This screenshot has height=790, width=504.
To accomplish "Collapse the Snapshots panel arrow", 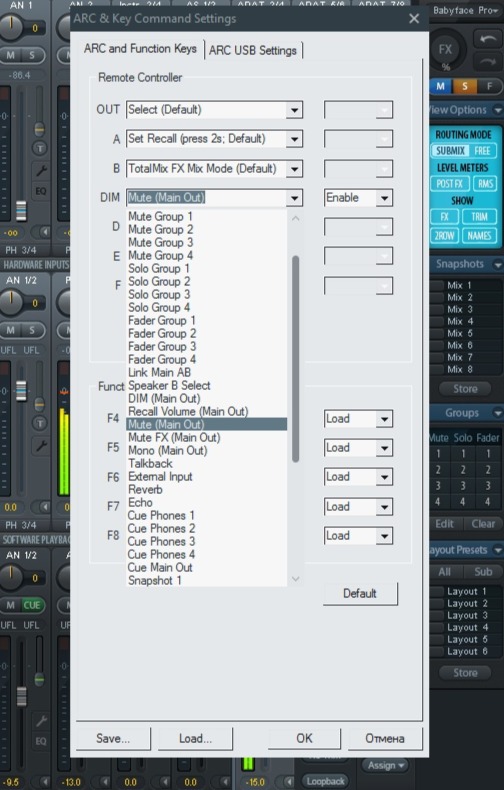I will [498, 264].
